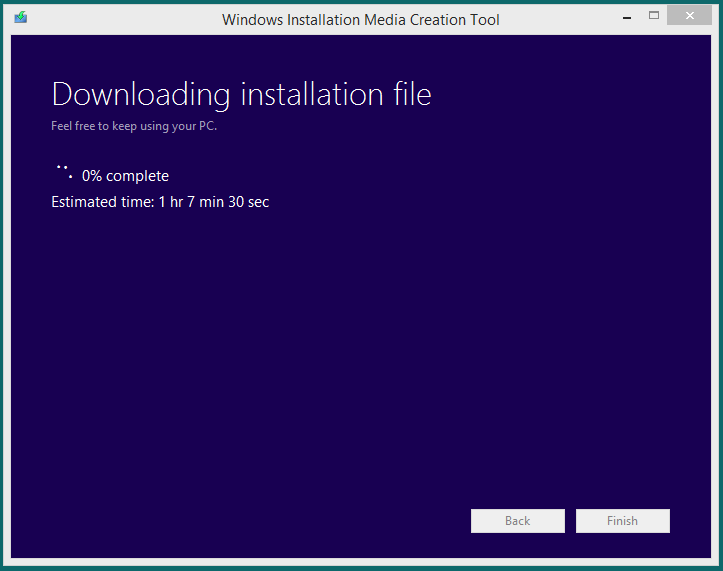
Task: Minimize the Media Creation Tool window
Action: (x=627, y=17)
